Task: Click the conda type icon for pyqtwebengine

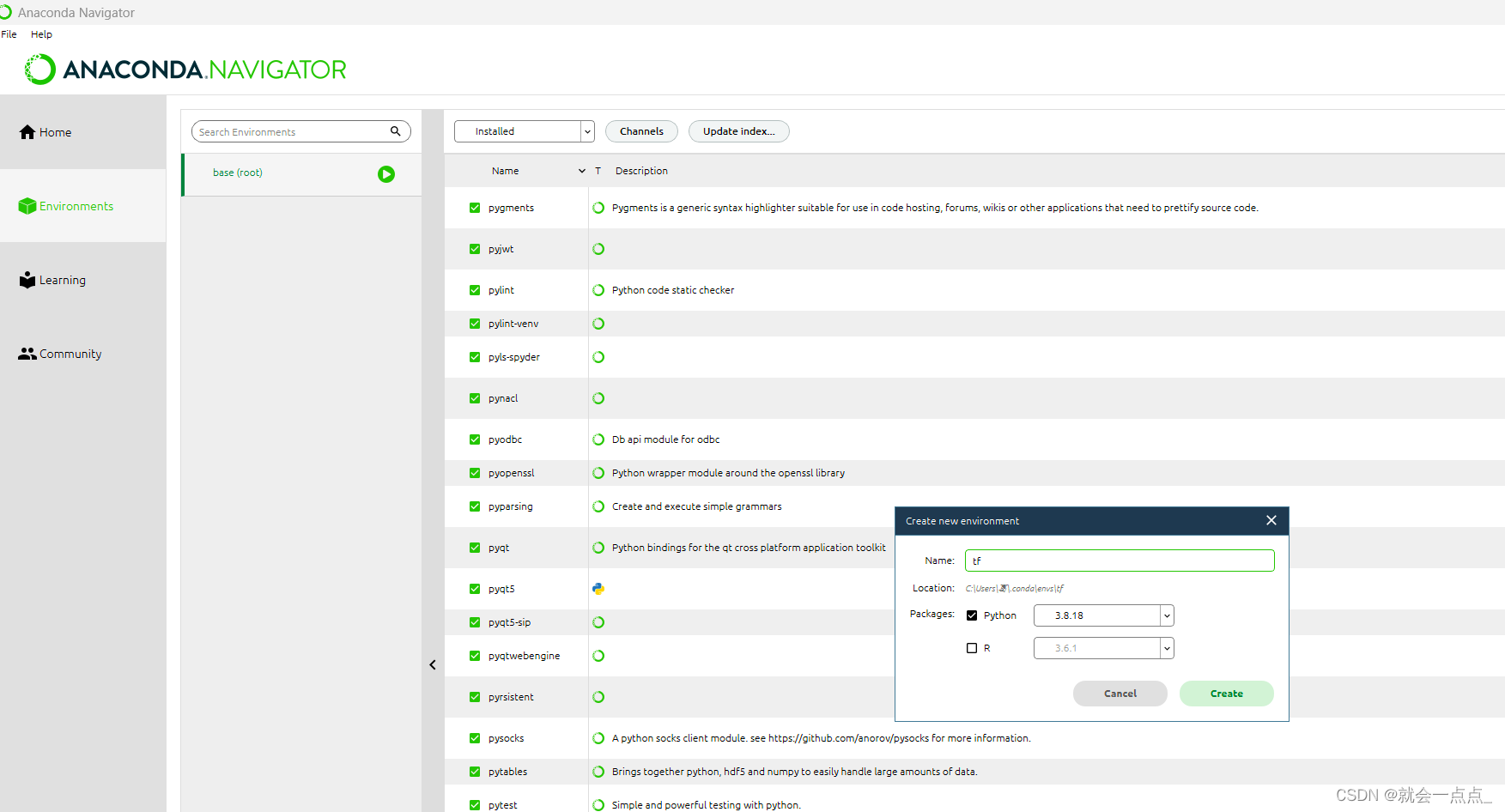Action: click(598, 656)
